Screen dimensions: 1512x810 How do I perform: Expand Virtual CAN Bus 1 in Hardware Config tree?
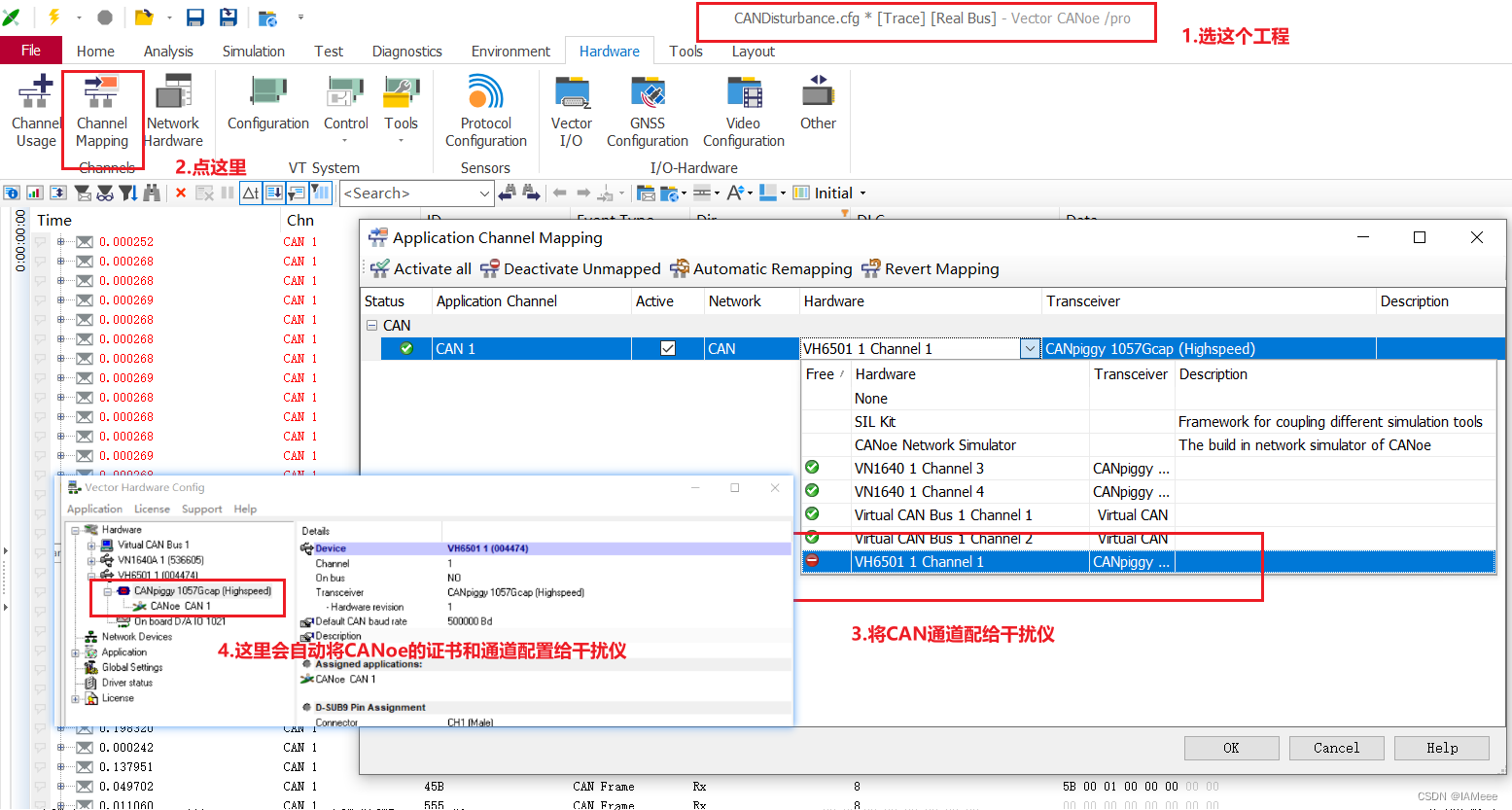click(92, 545)
